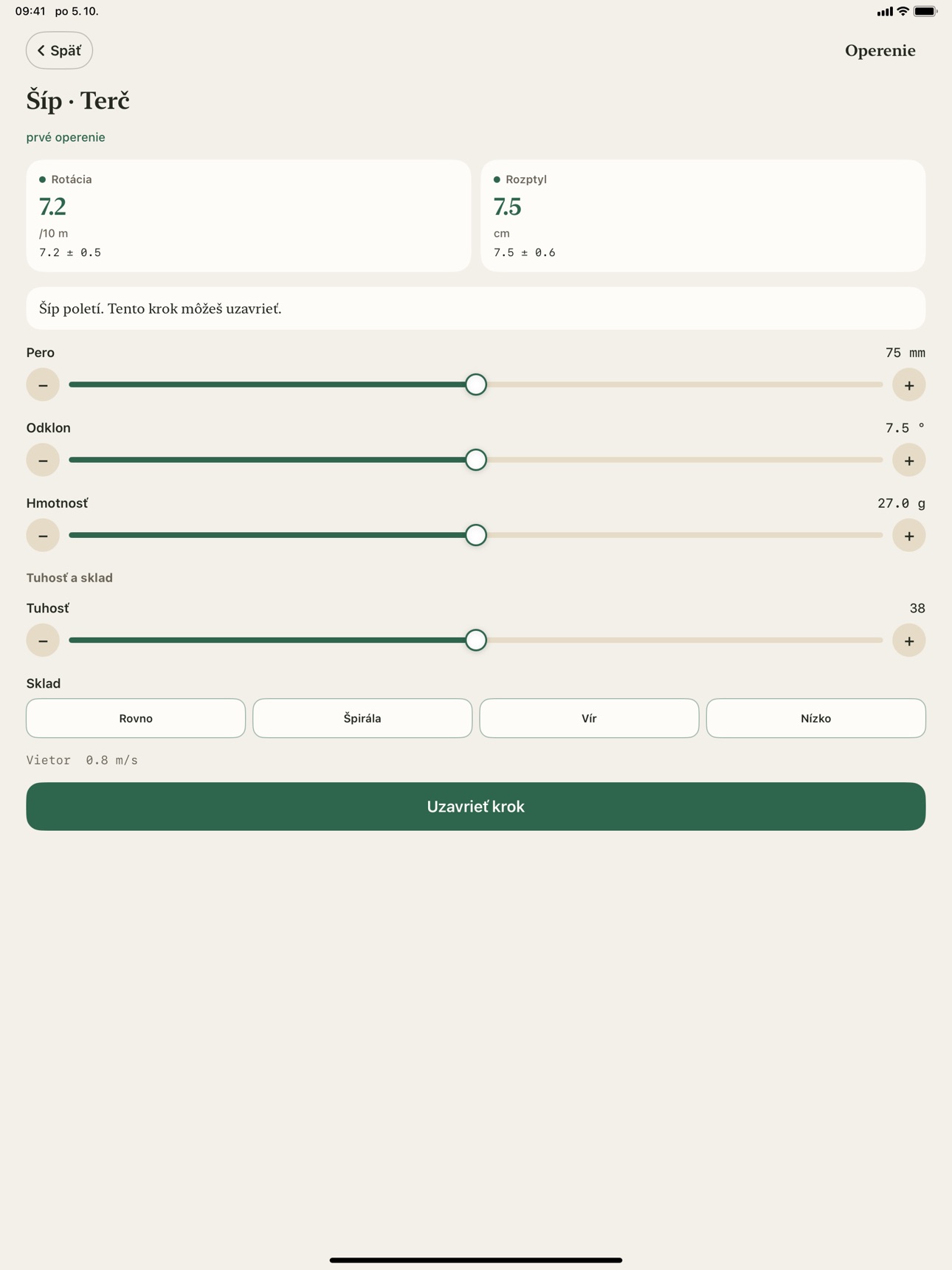Increase Tuhosť with plus button
The image size is (952, 1270).
[x=908, y=640]
